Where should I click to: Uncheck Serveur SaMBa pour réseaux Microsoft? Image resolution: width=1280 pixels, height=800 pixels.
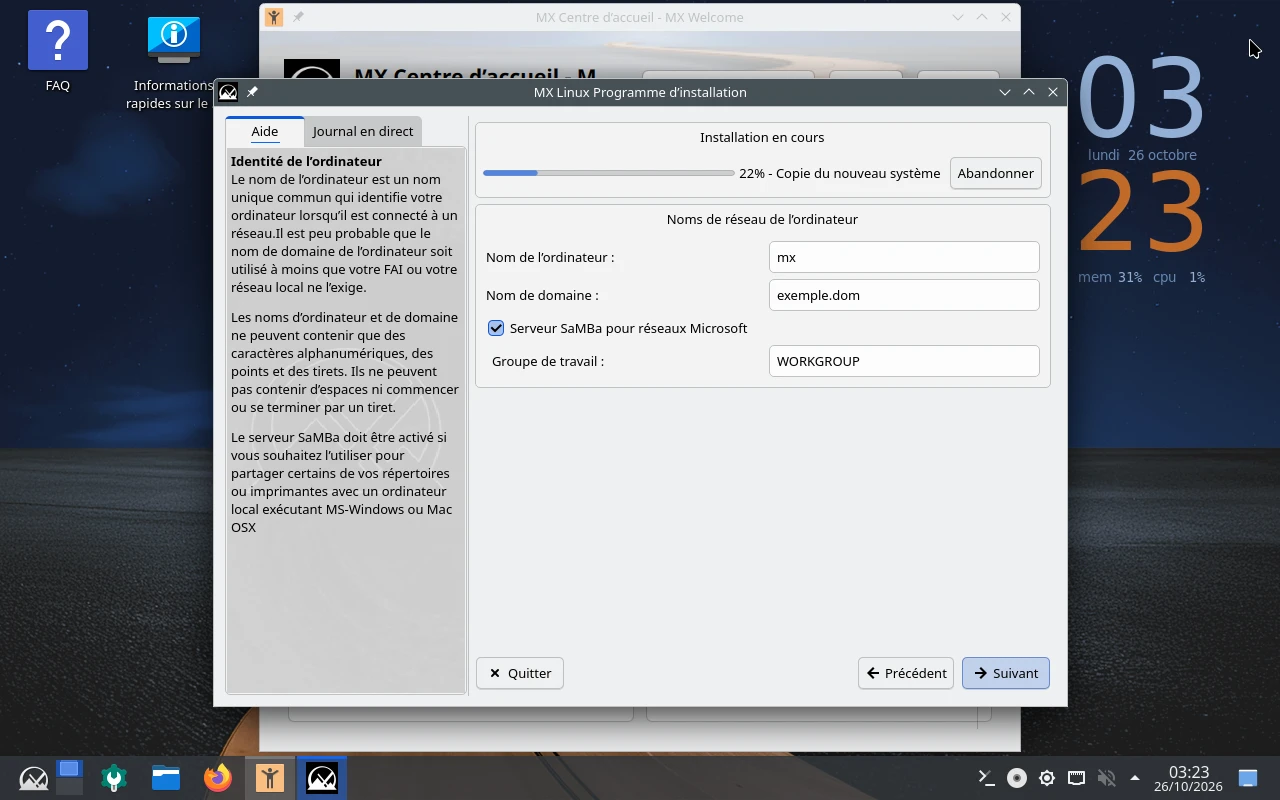(x=496, y=328)
